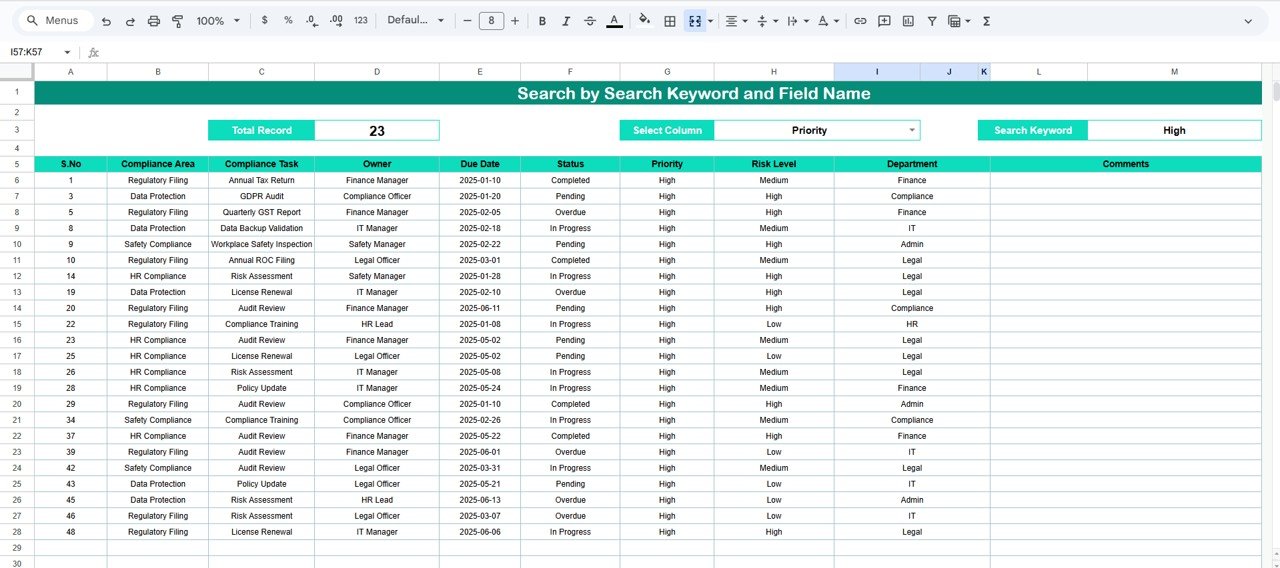Click the Undo arrow icon
The image size is (1280, 568).
tap(106, 21)
